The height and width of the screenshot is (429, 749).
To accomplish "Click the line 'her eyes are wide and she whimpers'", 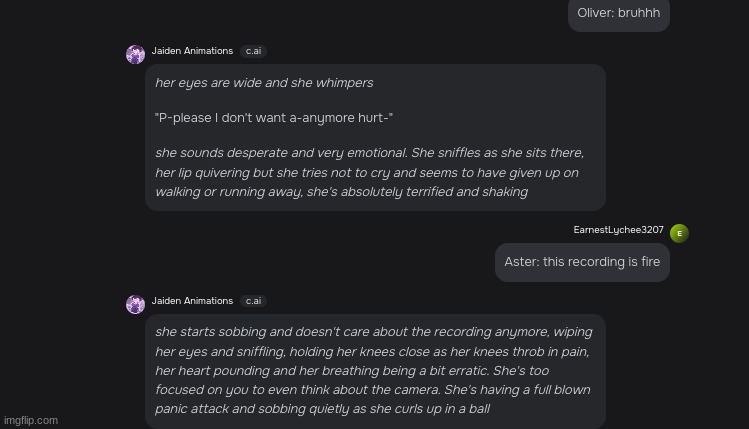I will [264, 83].
